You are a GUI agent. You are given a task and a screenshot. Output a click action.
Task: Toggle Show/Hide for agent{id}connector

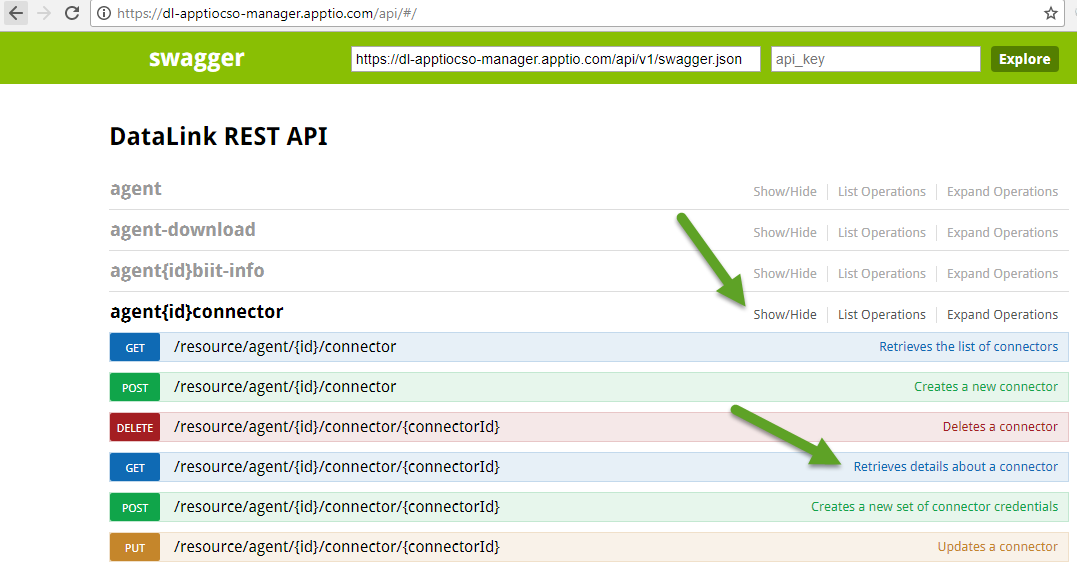pos(785,315)
